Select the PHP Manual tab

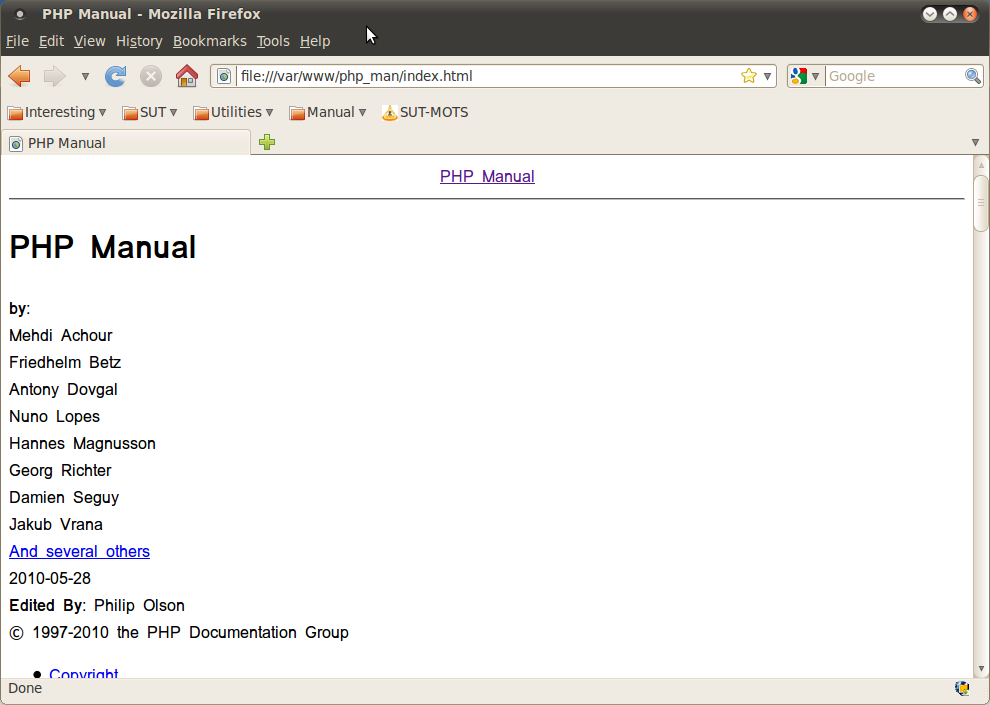tap(126, 143)
